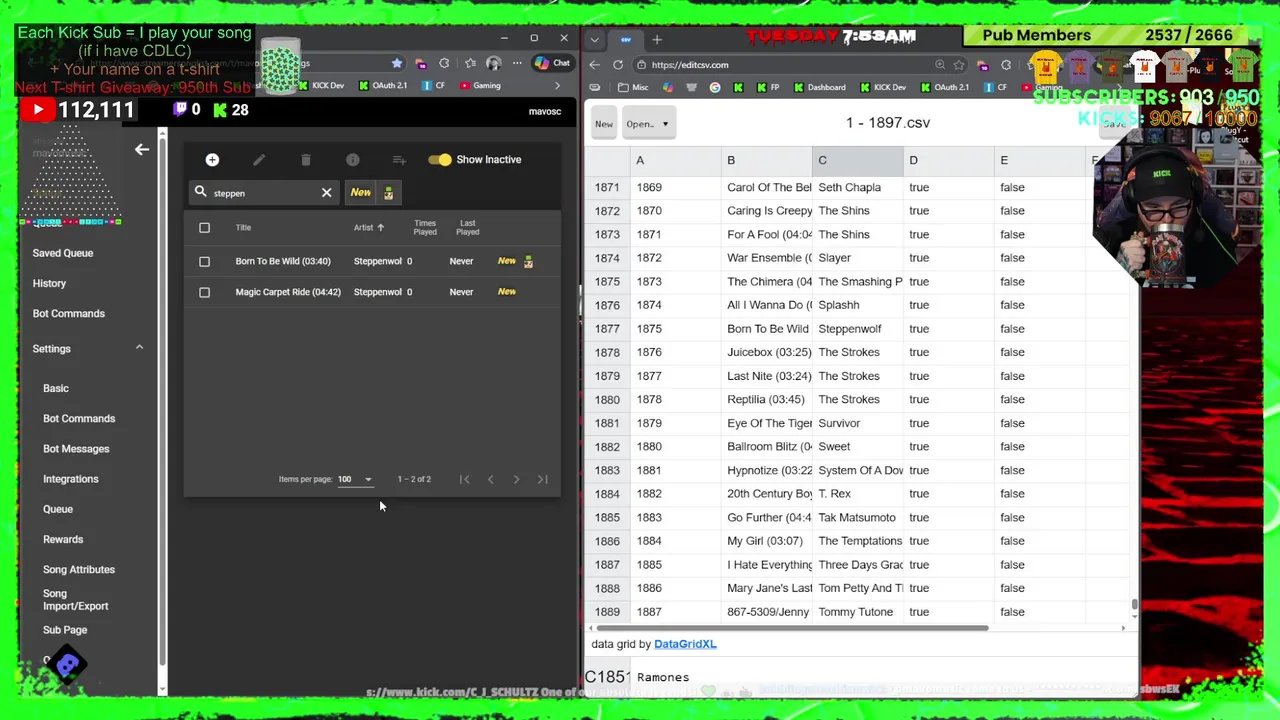Click the amp icon filter next to New
The width and height of the screenshot is (1280, 720).
coord(389,193)
